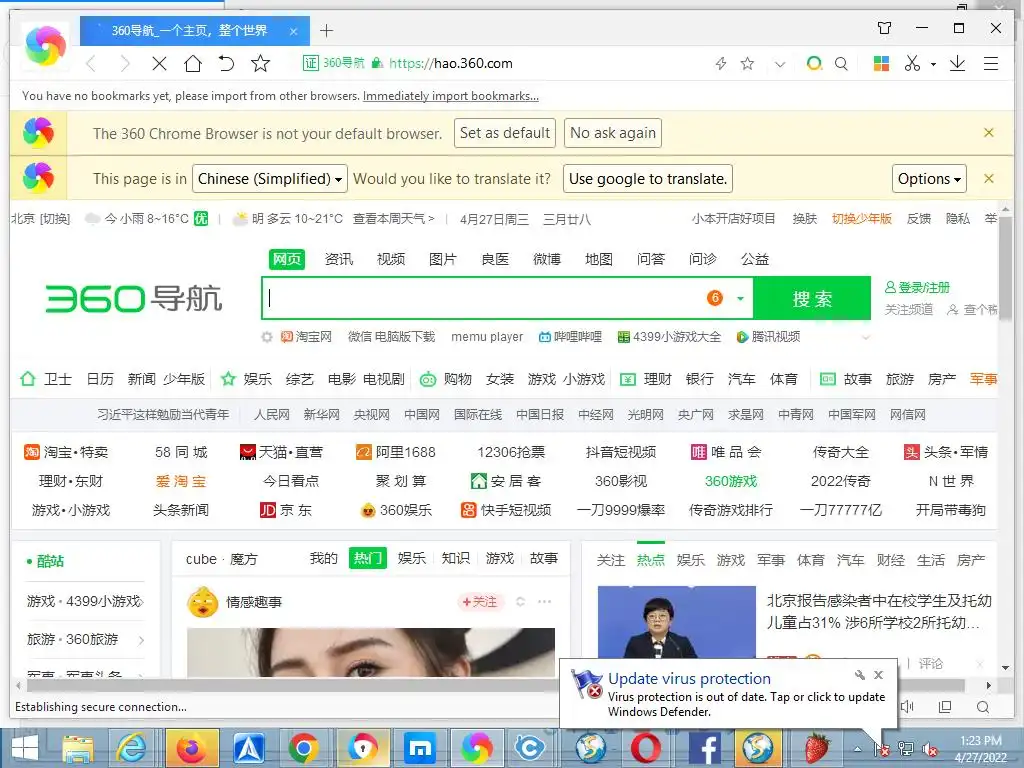Image resolution: width=1024 pixels, height=768 pixels.
Task: Click the Update virus protection notification
Action: pyautogui.click(x=728, y=695)
